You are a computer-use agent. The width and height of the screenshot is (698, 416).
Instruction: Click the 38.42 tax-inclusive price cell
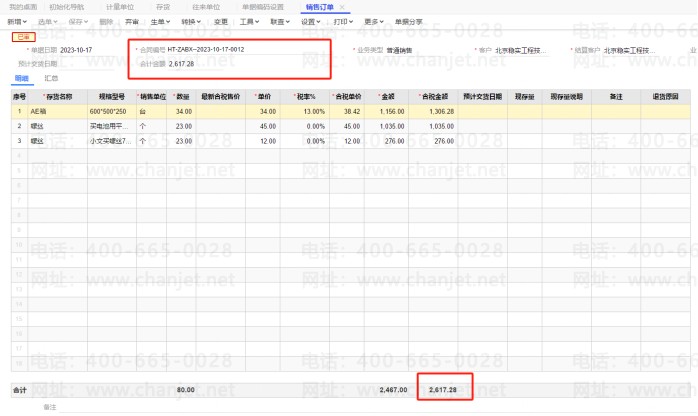pyautogui.click(x=347, y=111)
